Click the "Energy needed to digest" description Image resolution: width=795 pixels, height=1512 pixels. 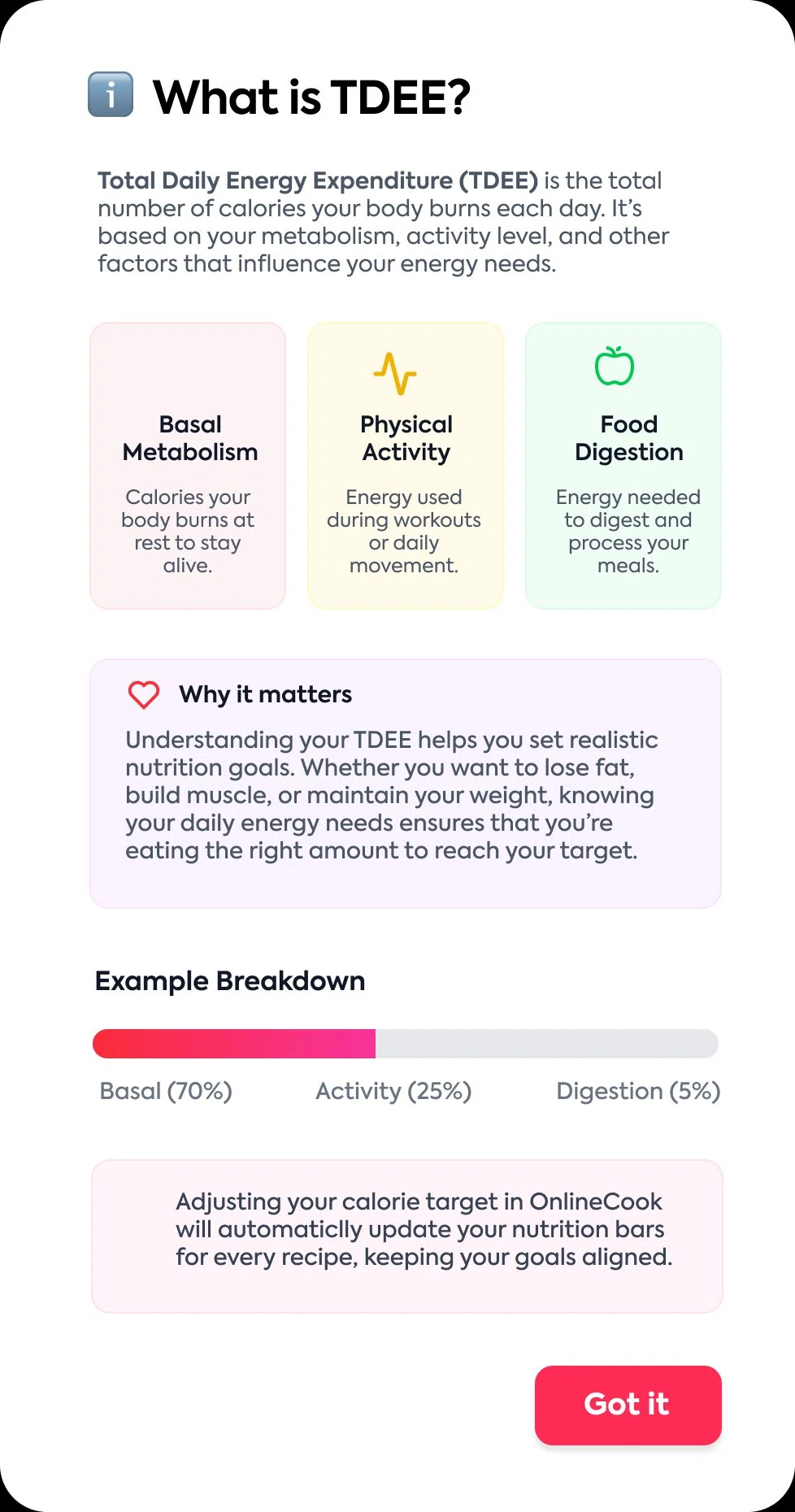coord(628,531)
